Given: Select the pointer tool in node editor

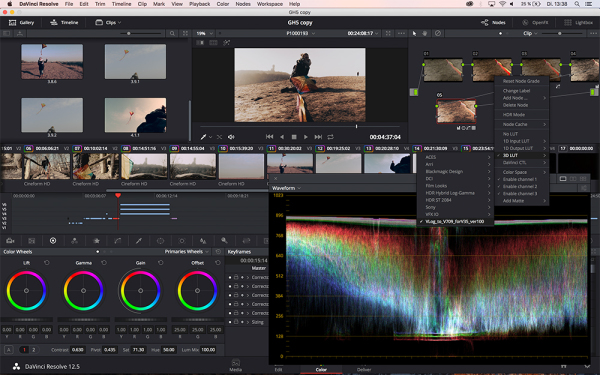Looking at the screenshot, I should pyautogui.click(x=414, y=34).
